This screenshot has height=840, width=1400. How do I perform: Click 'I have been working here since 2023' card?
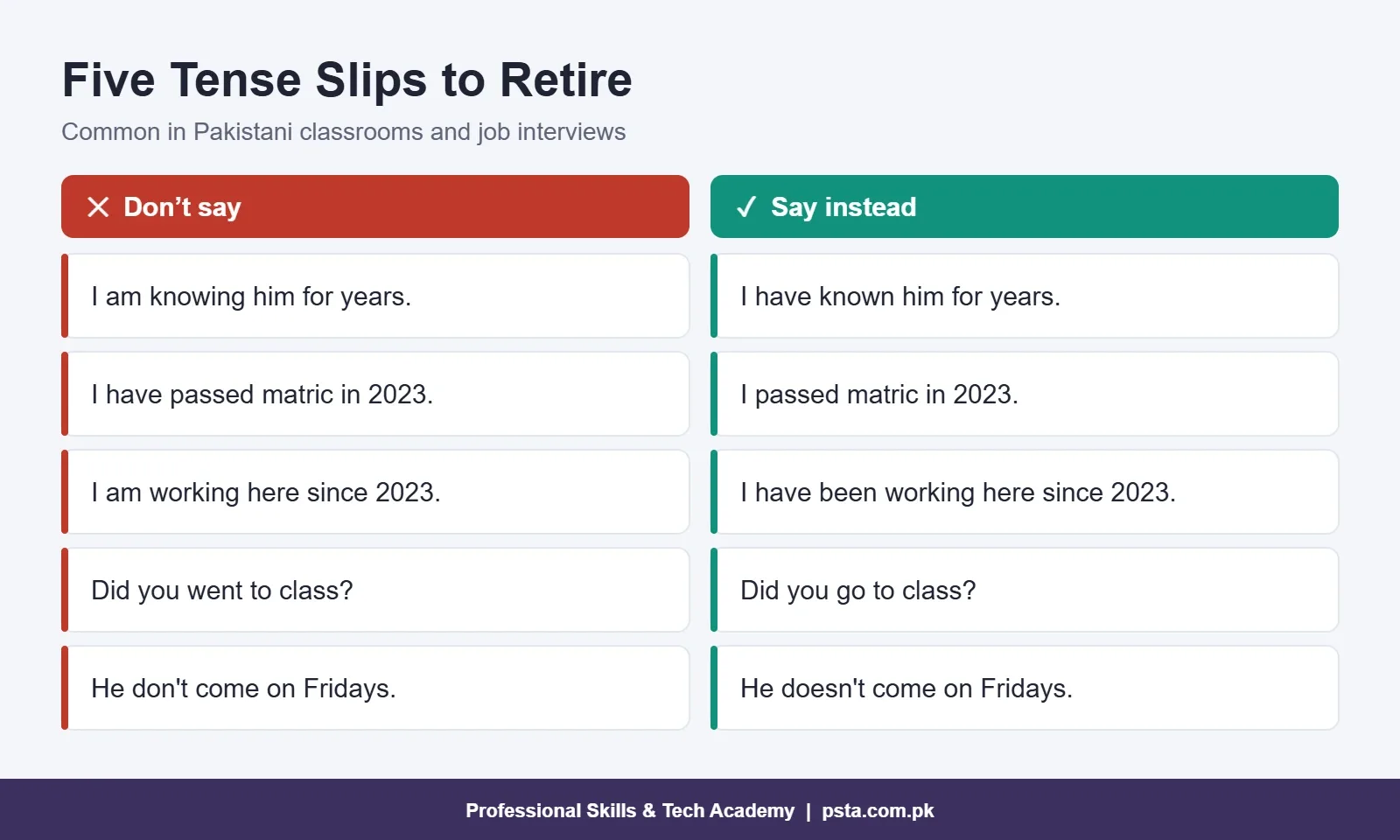click(x=1025, y=492)
